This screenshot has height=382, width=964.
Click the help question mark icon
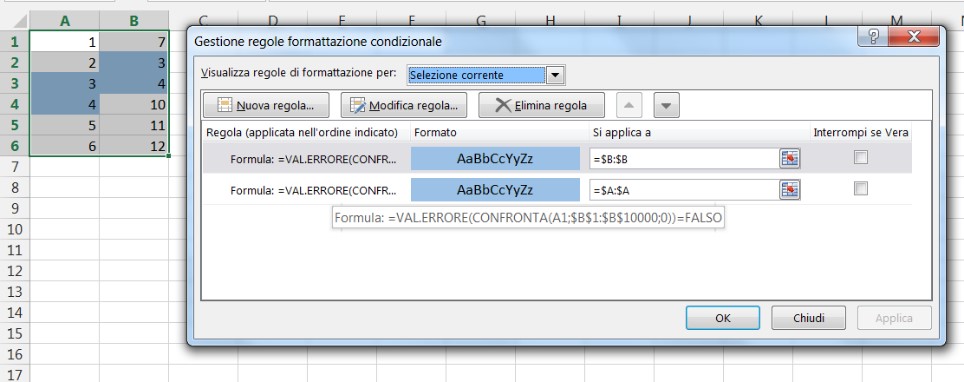[x=874, y=37]
